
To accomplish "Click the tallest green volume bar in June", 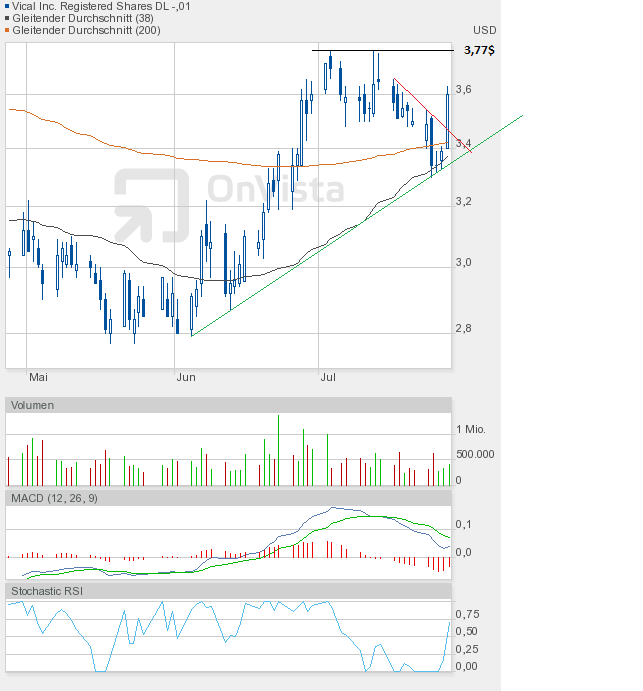I will pos(279,450).
